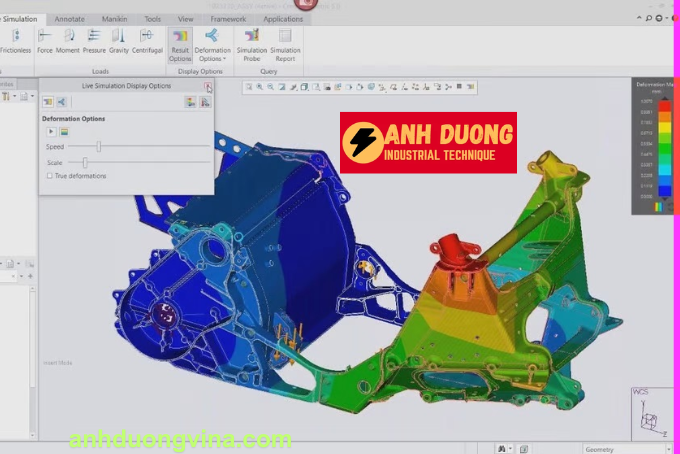Image resolution: width=680 pixels, height=454 pixels.
Task: Activate the Simulation Probe tool
Action: click(252, 42)
